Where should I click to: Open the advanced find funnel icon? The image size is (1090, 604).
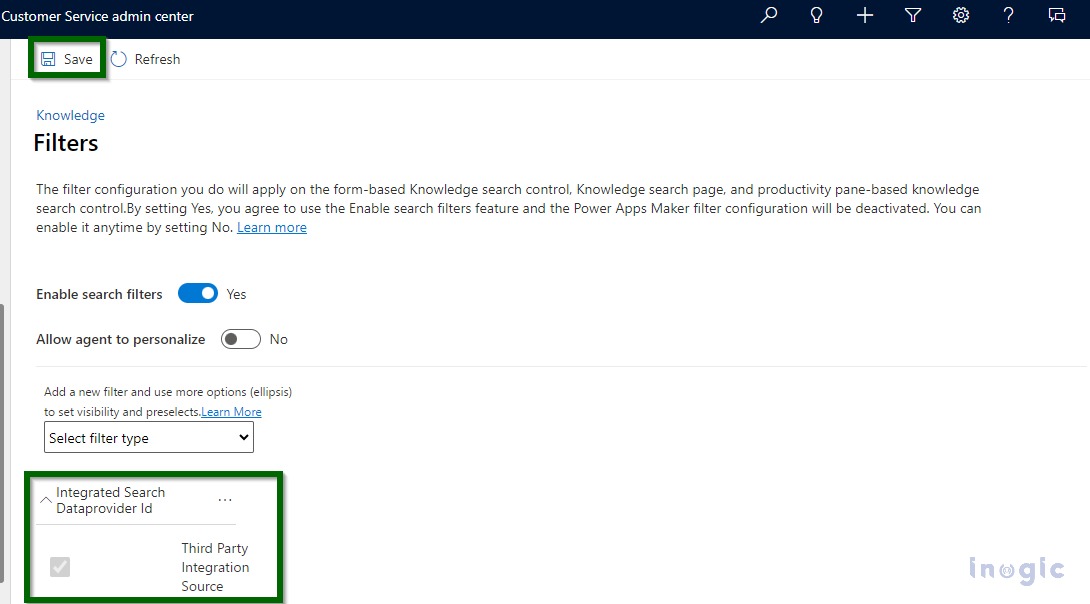[913, 15]
